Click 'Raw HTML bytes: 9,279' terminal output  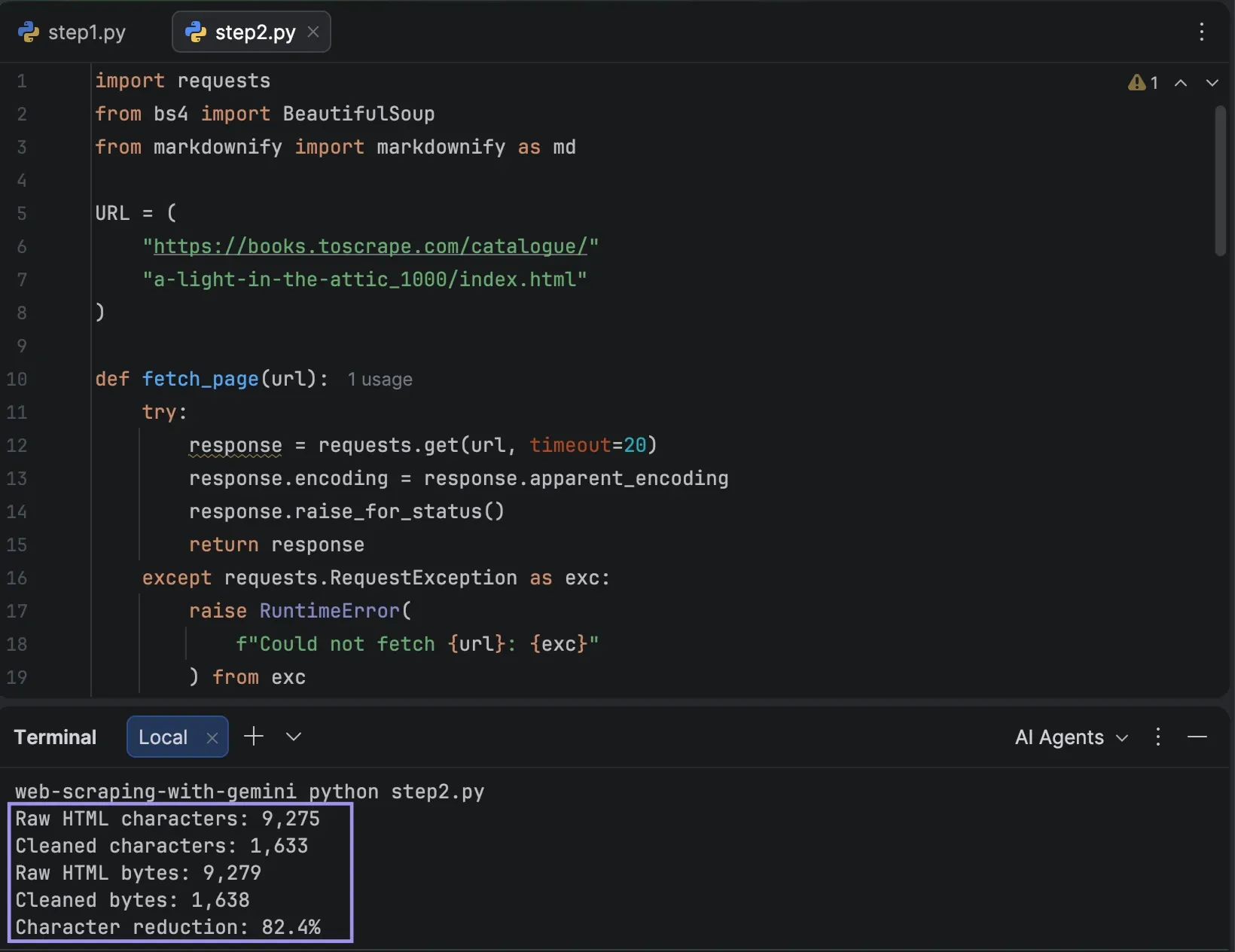point(138,873)
